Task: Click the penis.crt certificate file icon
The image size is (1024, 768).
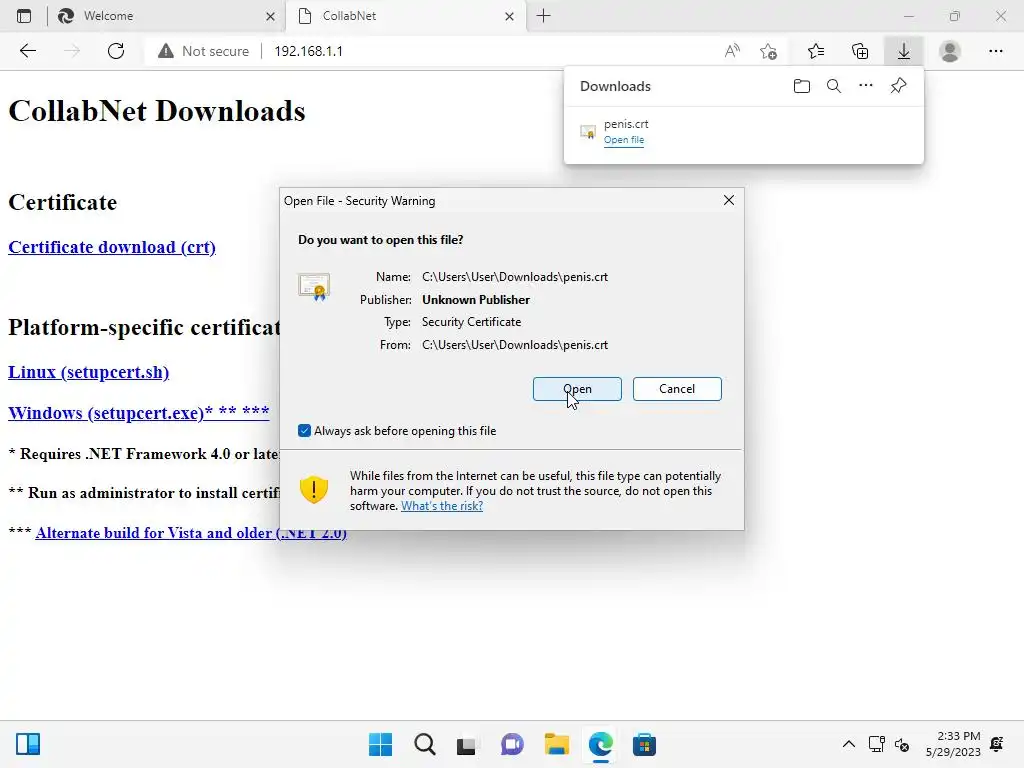Action: point(588,132)
